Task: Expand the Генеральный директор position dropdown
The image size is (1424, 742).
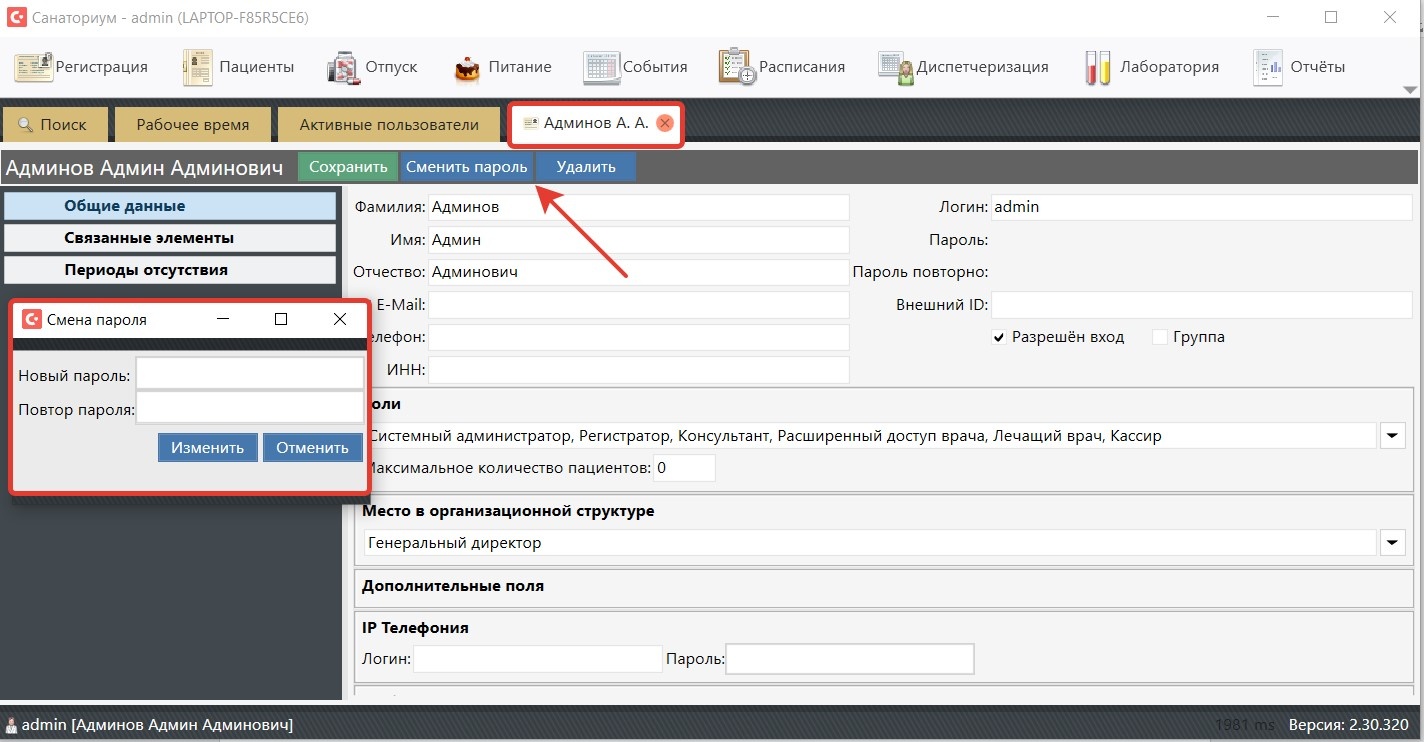Action: 1393,543
